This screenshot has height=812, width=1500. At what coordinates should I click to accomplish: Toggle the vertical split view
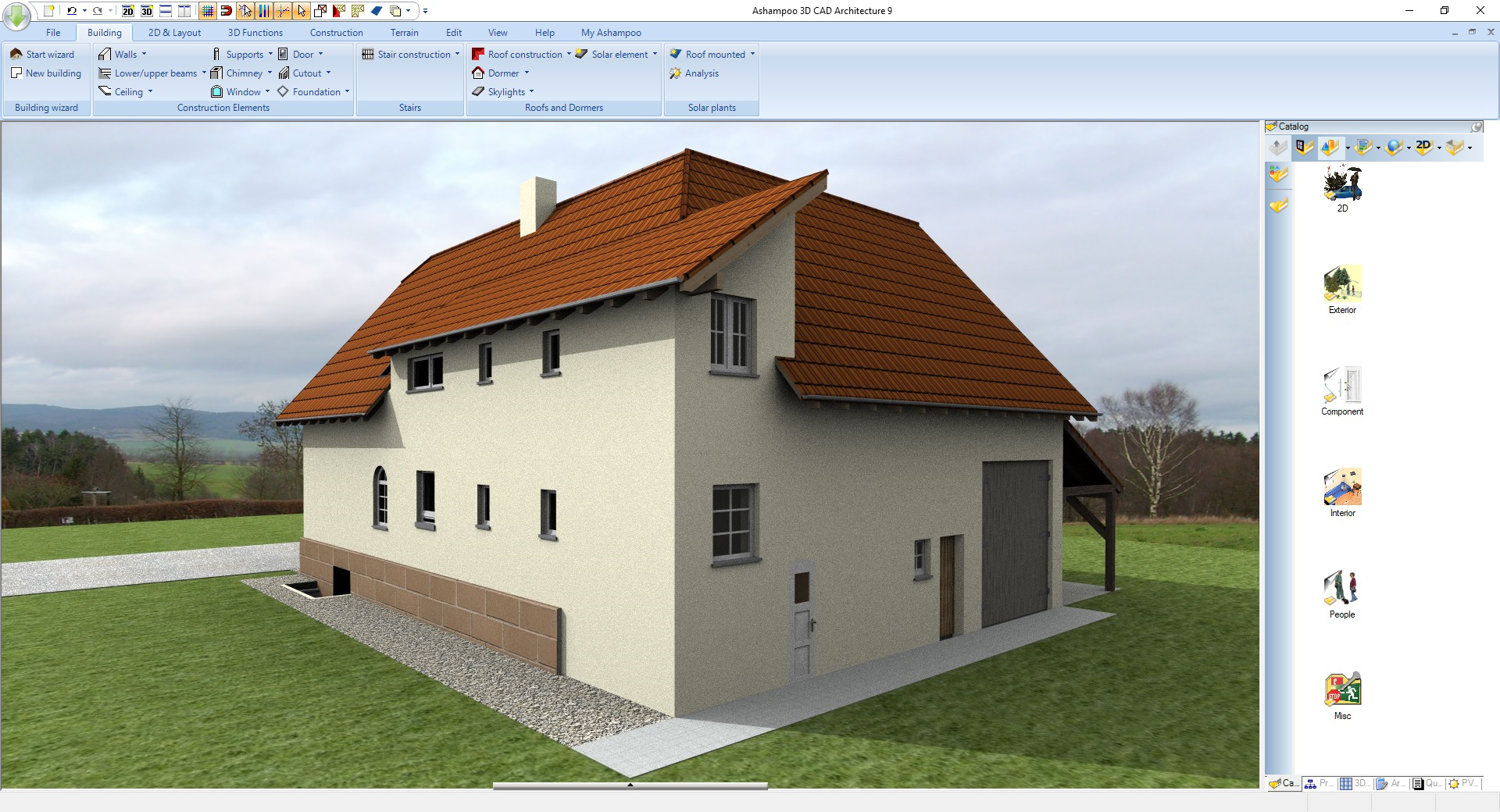pyautogui.click(x=184, y=11)
